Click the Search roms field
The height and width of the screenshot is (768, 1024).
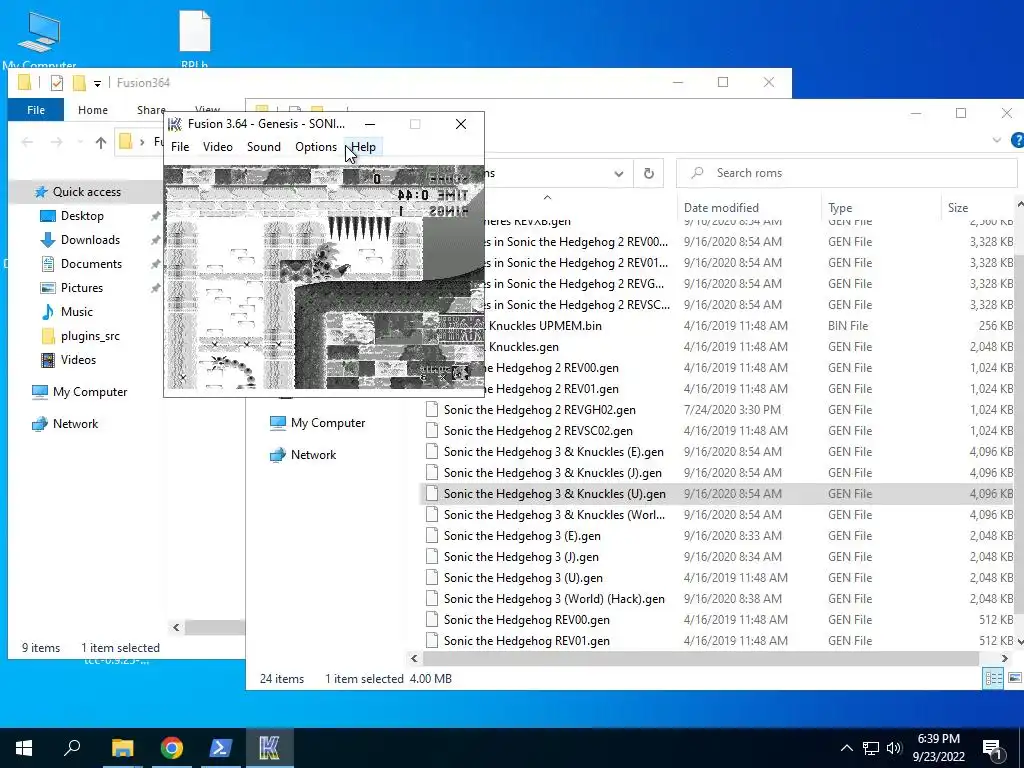pyautogui.click(x=846, y=173)
